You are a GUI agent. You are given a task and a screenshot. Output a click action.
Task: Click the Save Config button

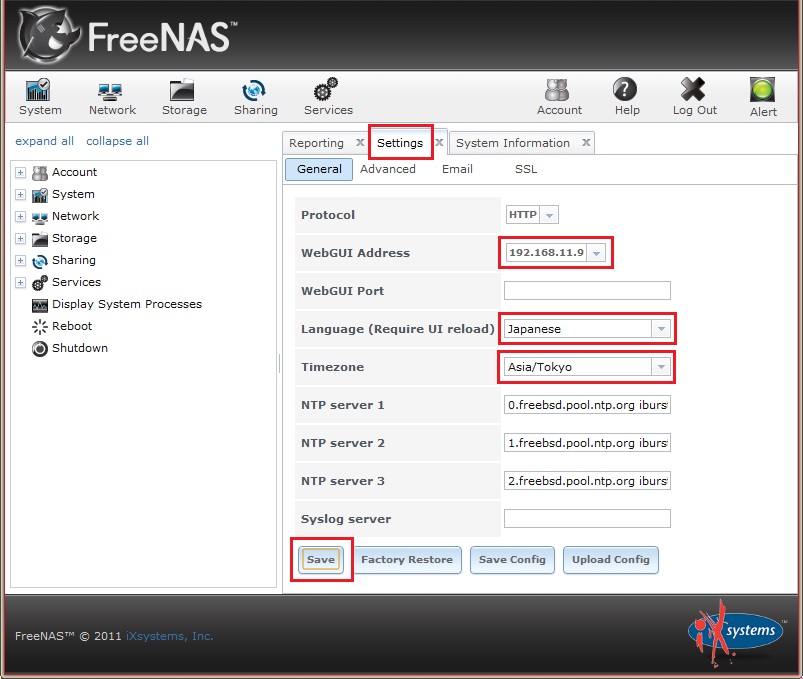click(x=512, y=560)
